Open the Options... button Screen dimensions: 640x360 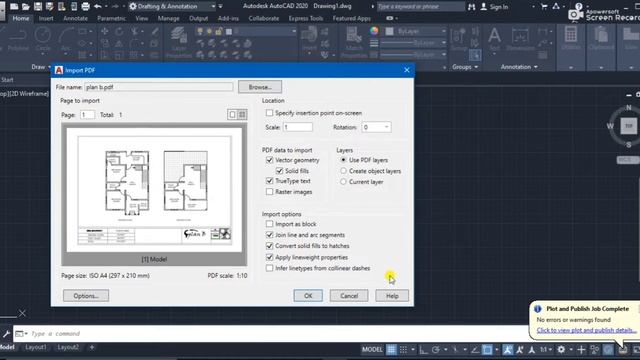click(86, 296)
